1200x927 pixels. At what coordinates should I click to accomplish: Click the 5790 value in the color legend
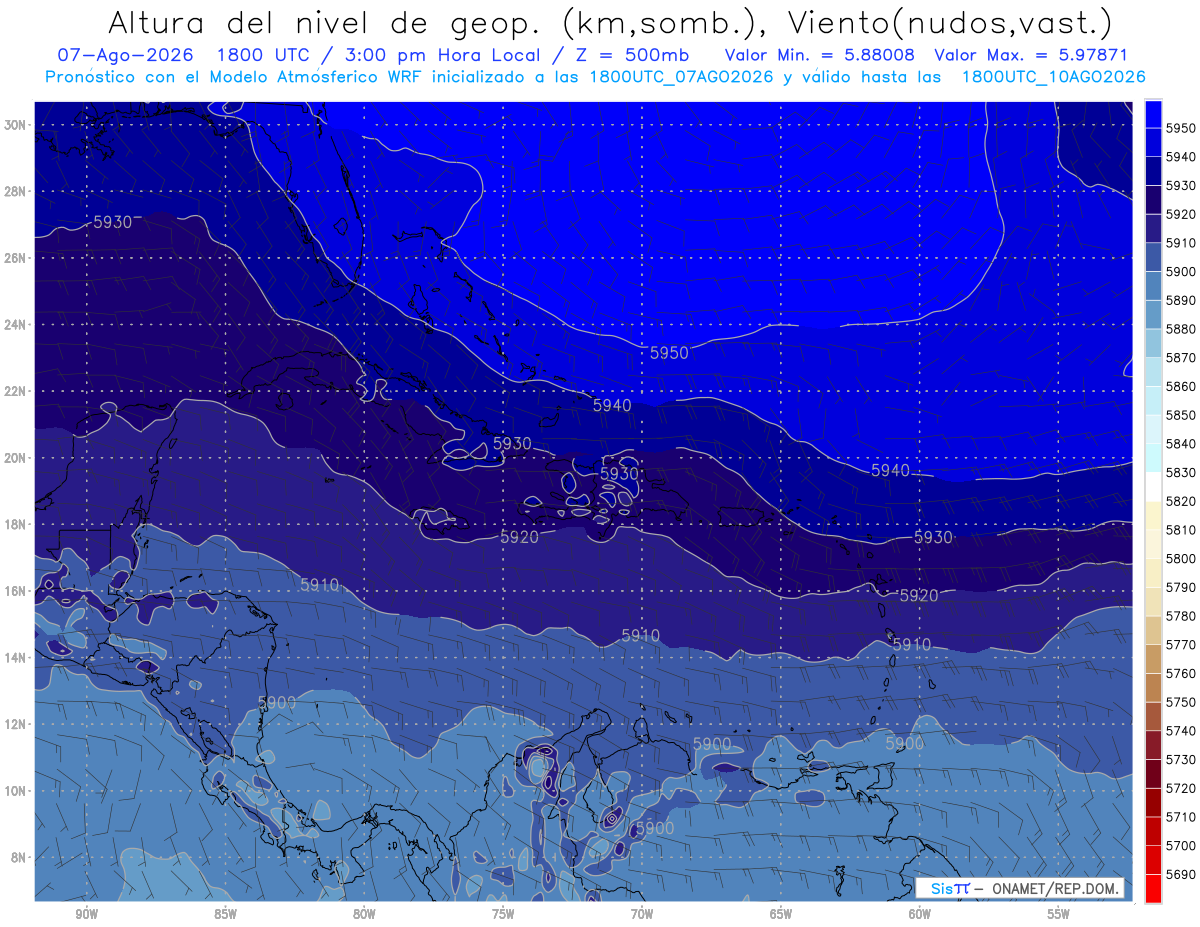pyautogui.click(x=1180, y=587)
